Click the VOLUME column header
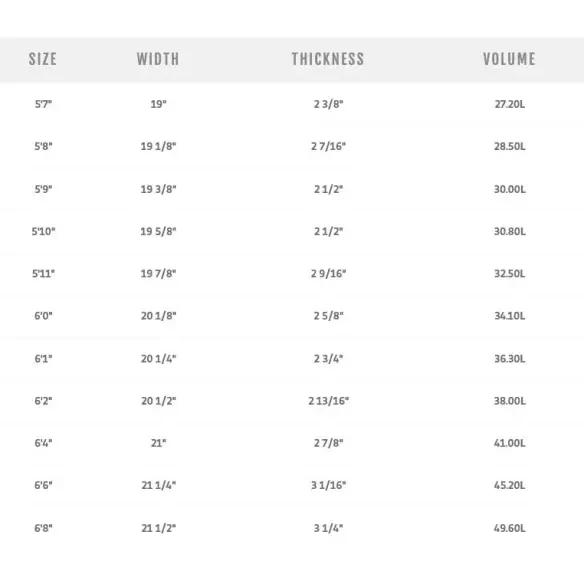The width and height of the screenshot is (584, 584). pyautogui.click(x=509, y=59)
